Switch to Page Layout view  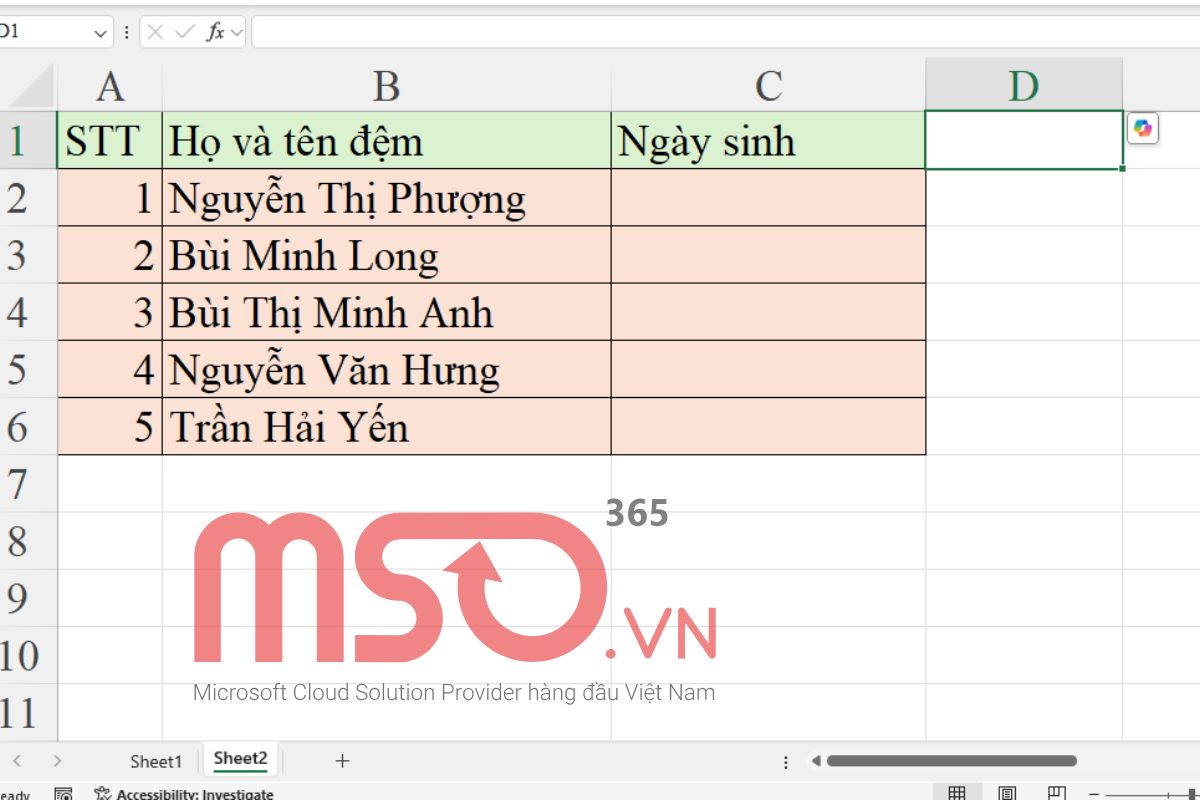1007,793
